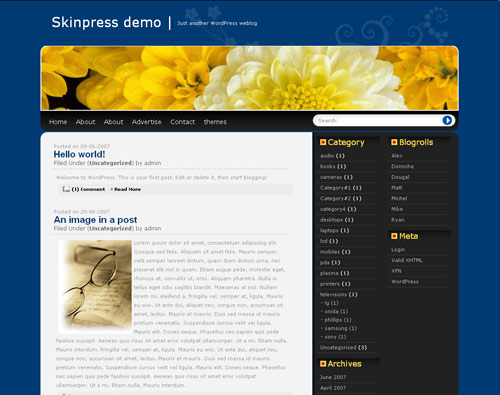Click the Meta heading bullet icon
Screen dimensions: 500x395
pos(394,236)
